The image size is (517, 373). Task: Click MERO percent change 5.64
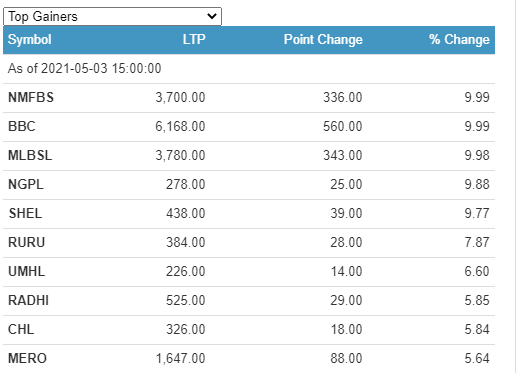click(477, 359)
